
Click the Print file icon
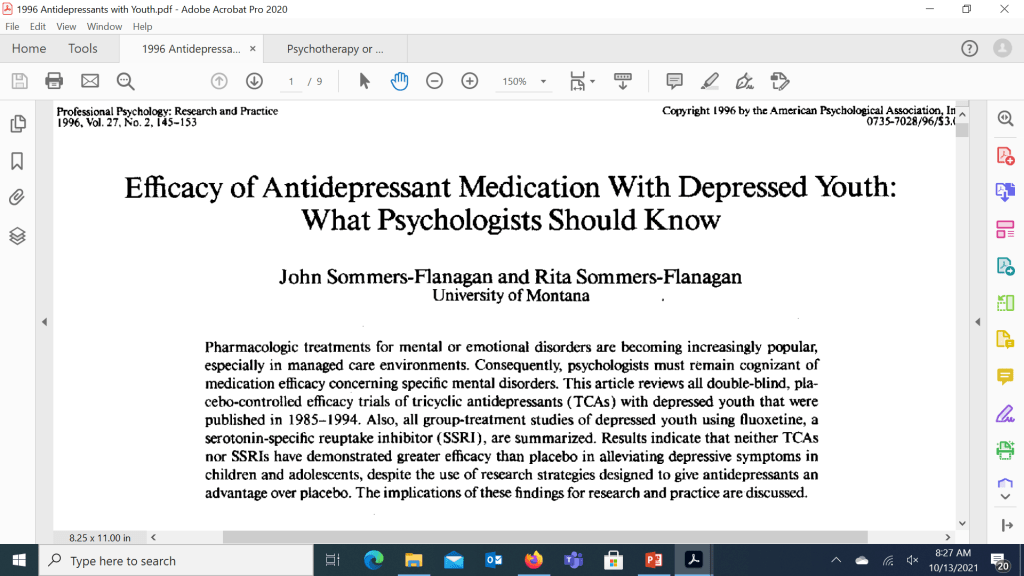tap(54, 81)
